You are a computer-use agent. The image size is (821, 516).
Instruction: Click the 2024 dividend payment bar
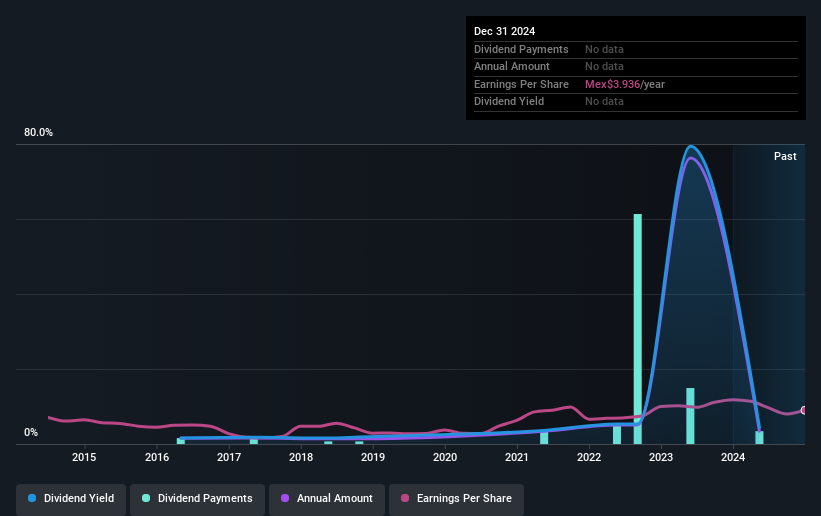pos(759,437)
